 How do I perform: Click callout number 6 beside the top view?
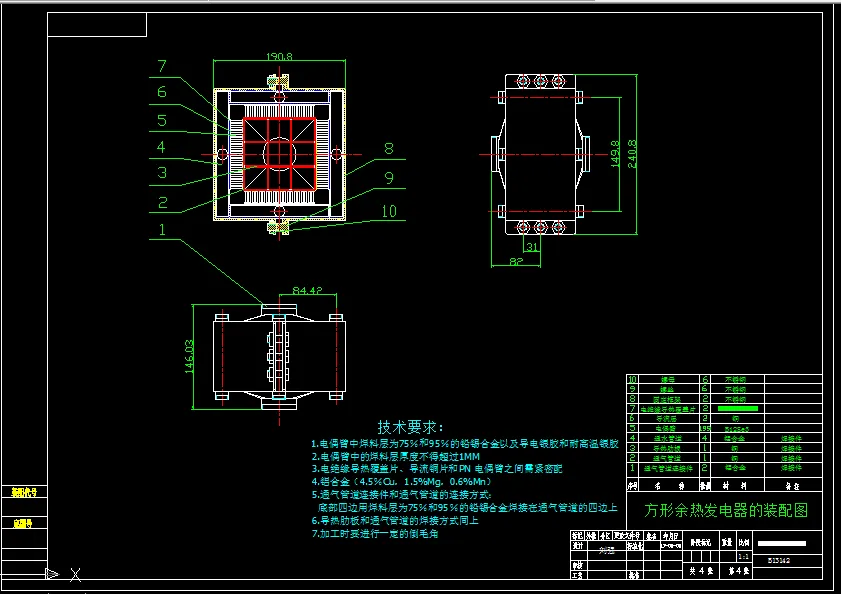[162, 92]
